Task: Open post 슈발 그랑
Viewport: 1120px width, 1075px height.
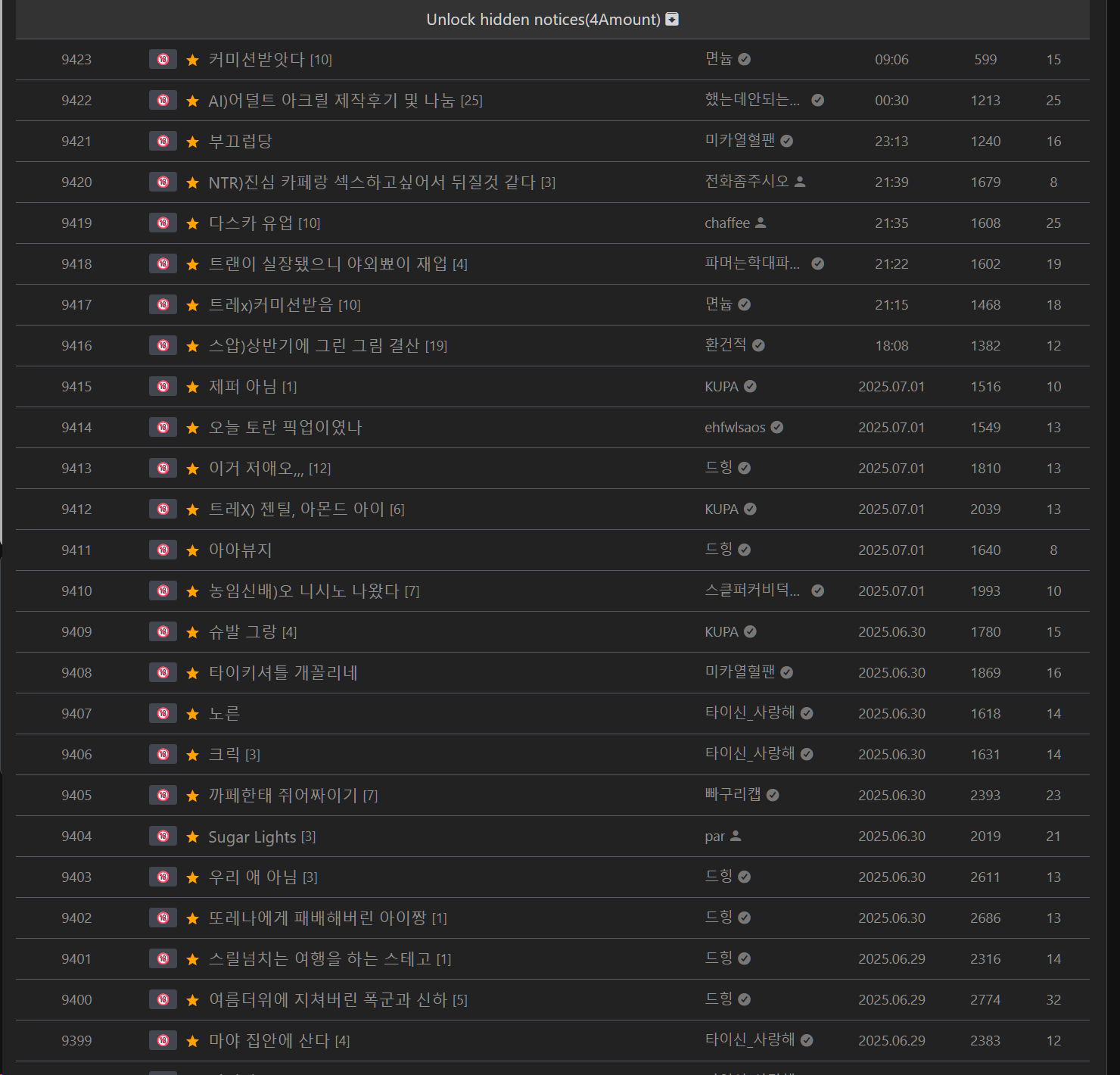Action: click(243, 631)
